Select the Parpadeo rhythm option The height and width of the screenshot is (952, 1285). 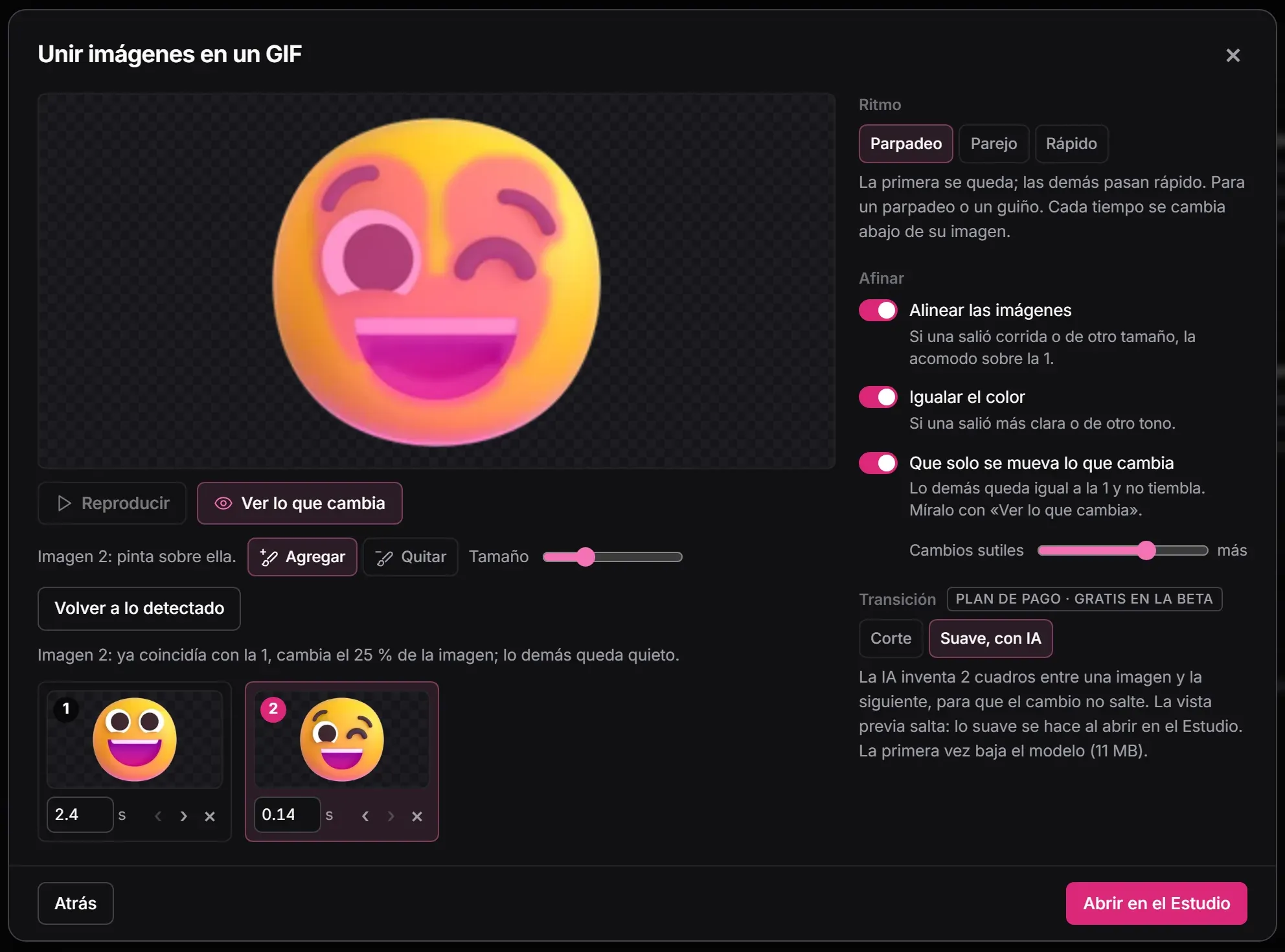click(x=905, y=144)
